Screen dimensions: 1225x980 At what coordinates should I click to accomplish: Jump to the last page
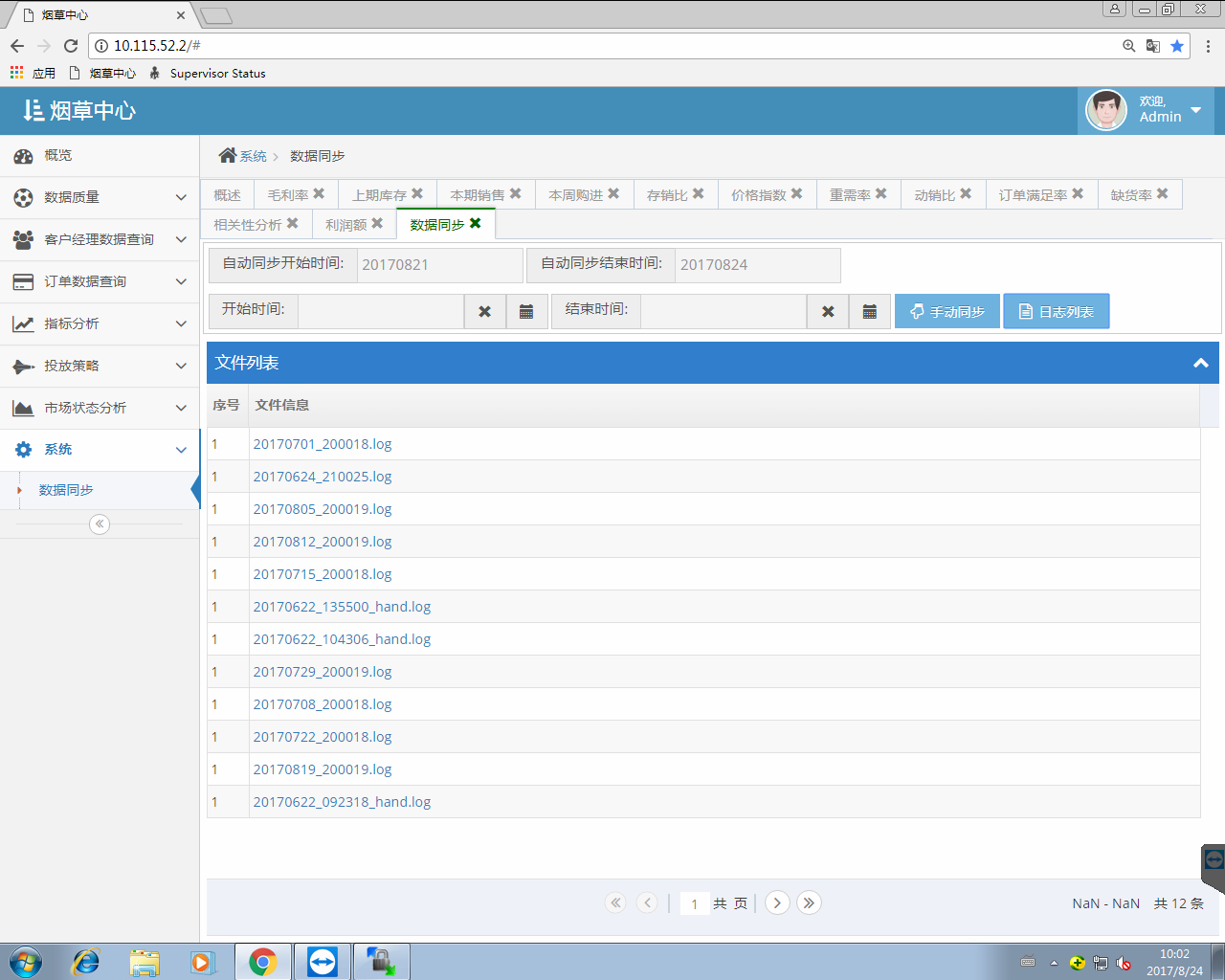point(809,902)
